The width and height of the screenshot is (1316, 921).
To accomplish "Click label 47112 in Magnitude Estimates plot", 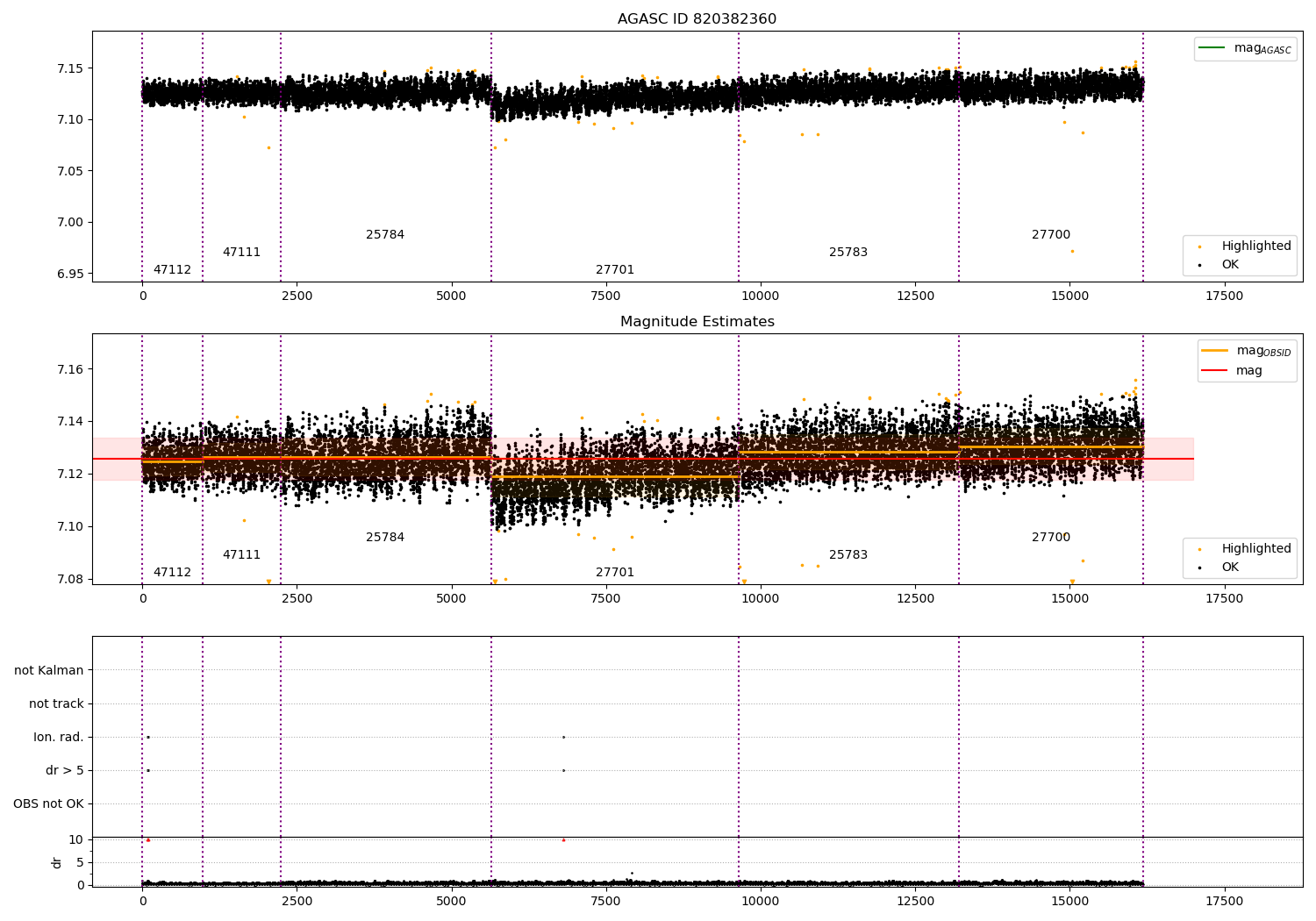I will [172, 573].
